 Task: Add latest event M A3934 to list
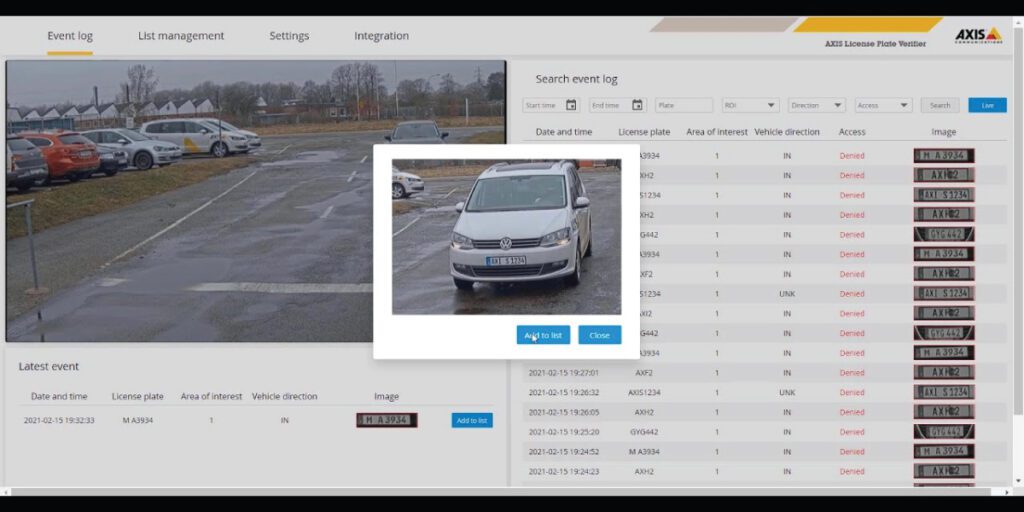click(471, 421)
